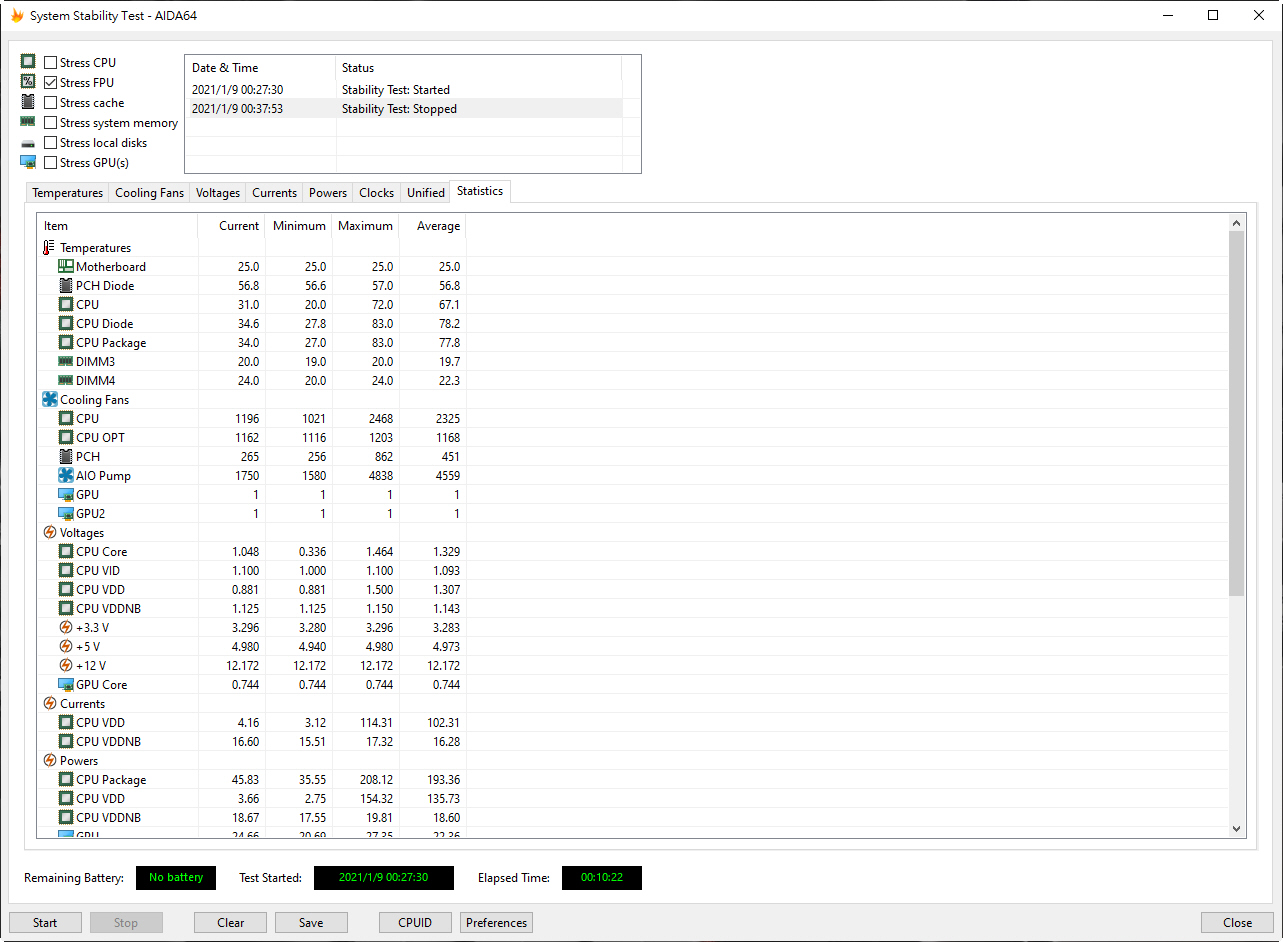Switch to the Unified tab

(x=426, y=193)
